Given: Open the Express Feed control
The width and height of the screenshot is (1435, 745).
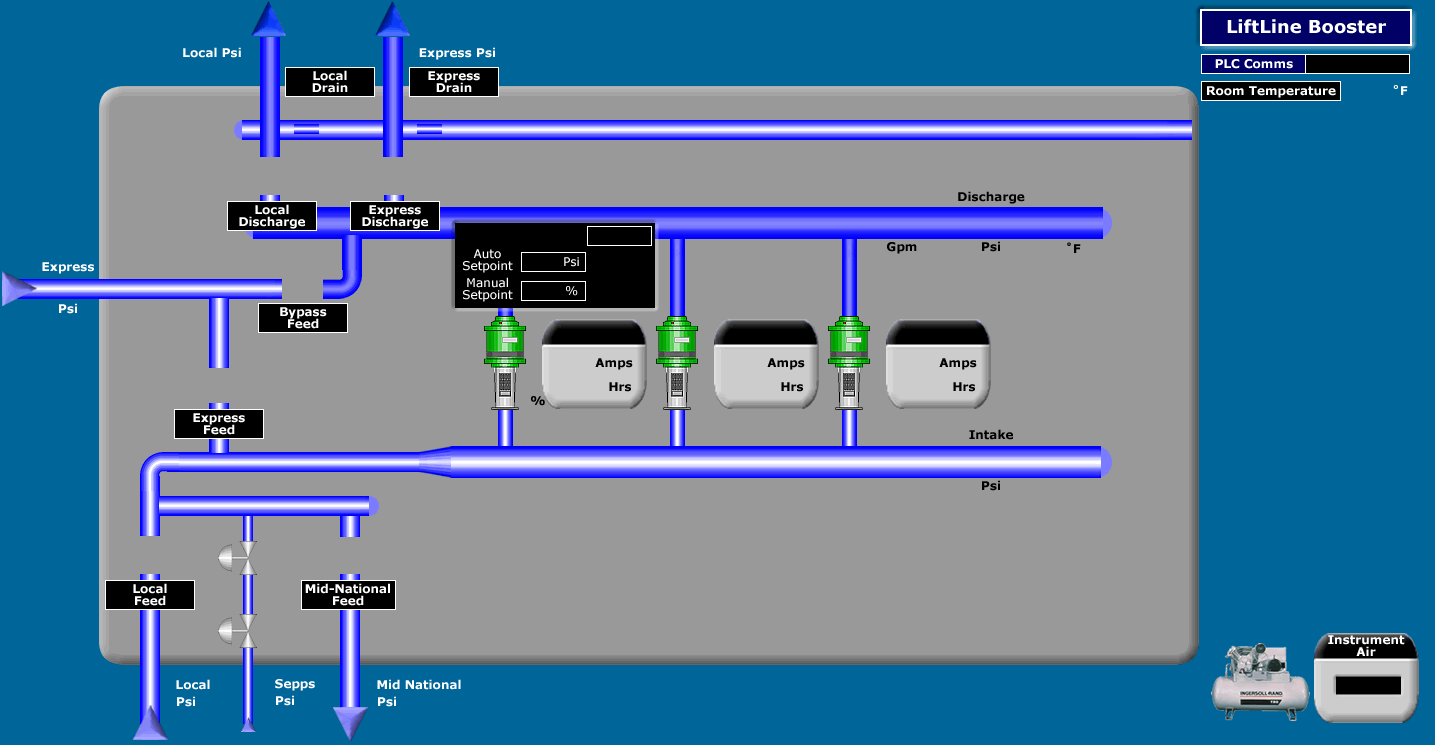Looking at the screenshot, I should (218, 424).
